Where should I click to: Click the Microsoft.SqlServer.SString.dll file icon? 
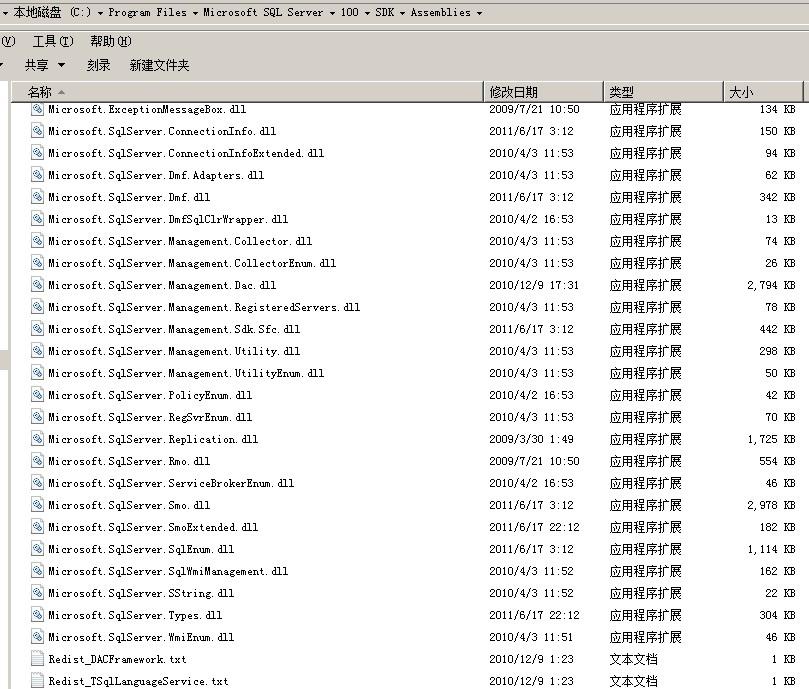point(37,594)
